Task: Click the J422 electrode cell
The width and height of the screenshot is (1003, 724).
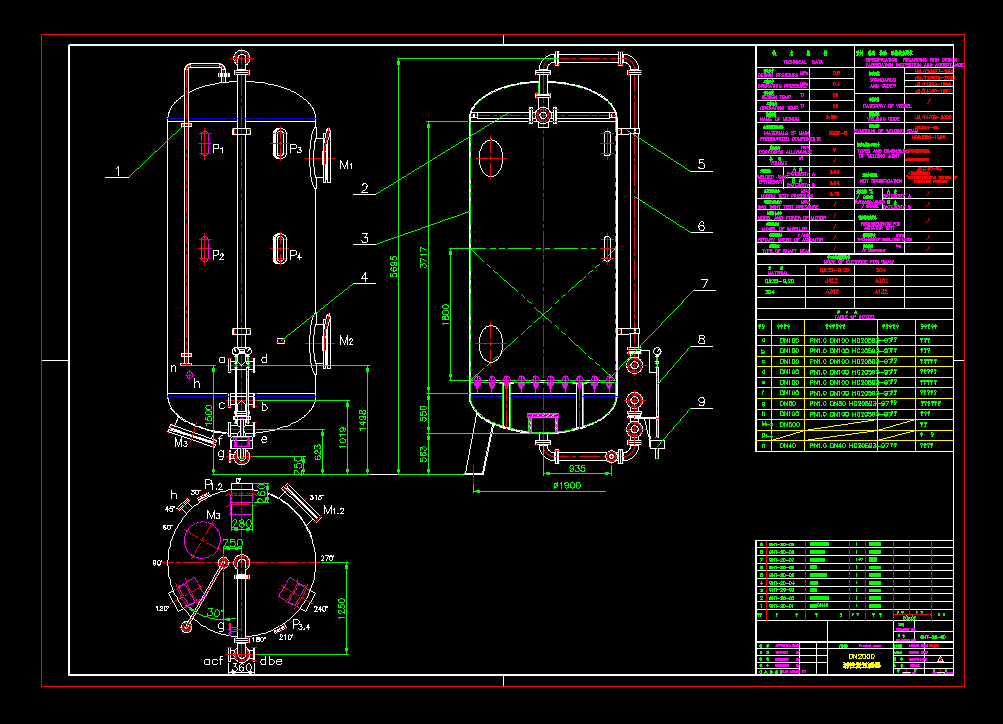Action: 831,281
